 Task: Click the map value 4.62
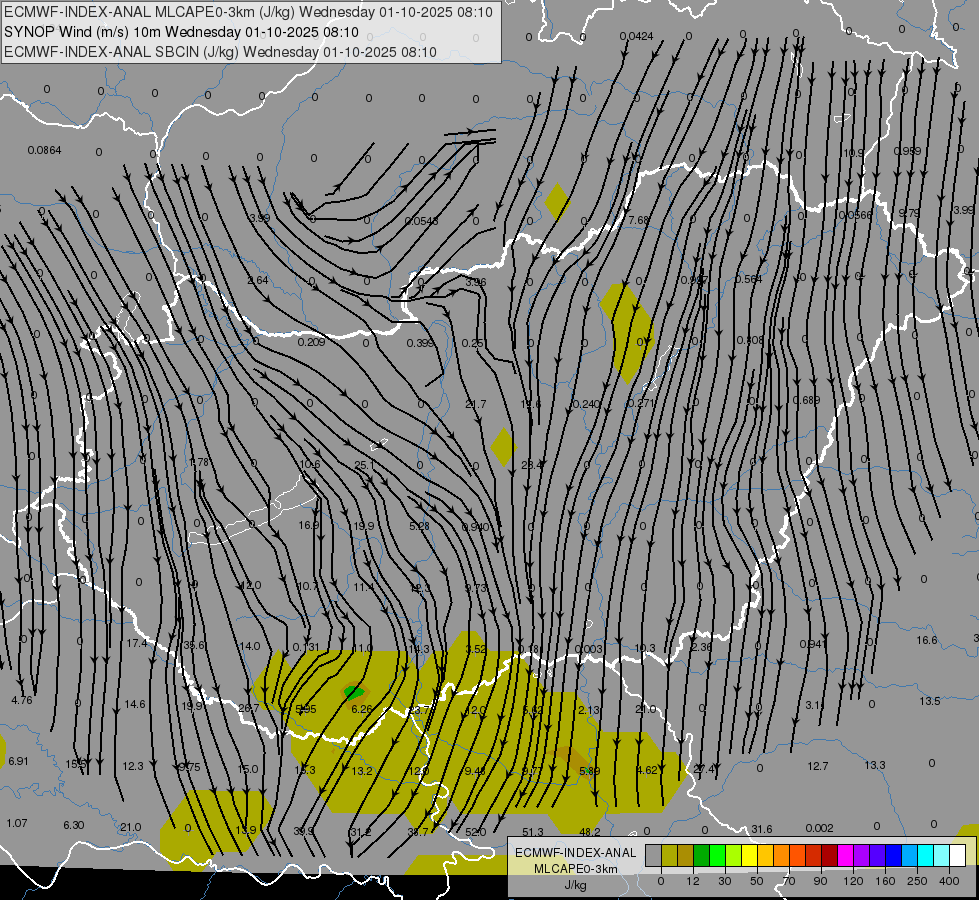(647, 771)
